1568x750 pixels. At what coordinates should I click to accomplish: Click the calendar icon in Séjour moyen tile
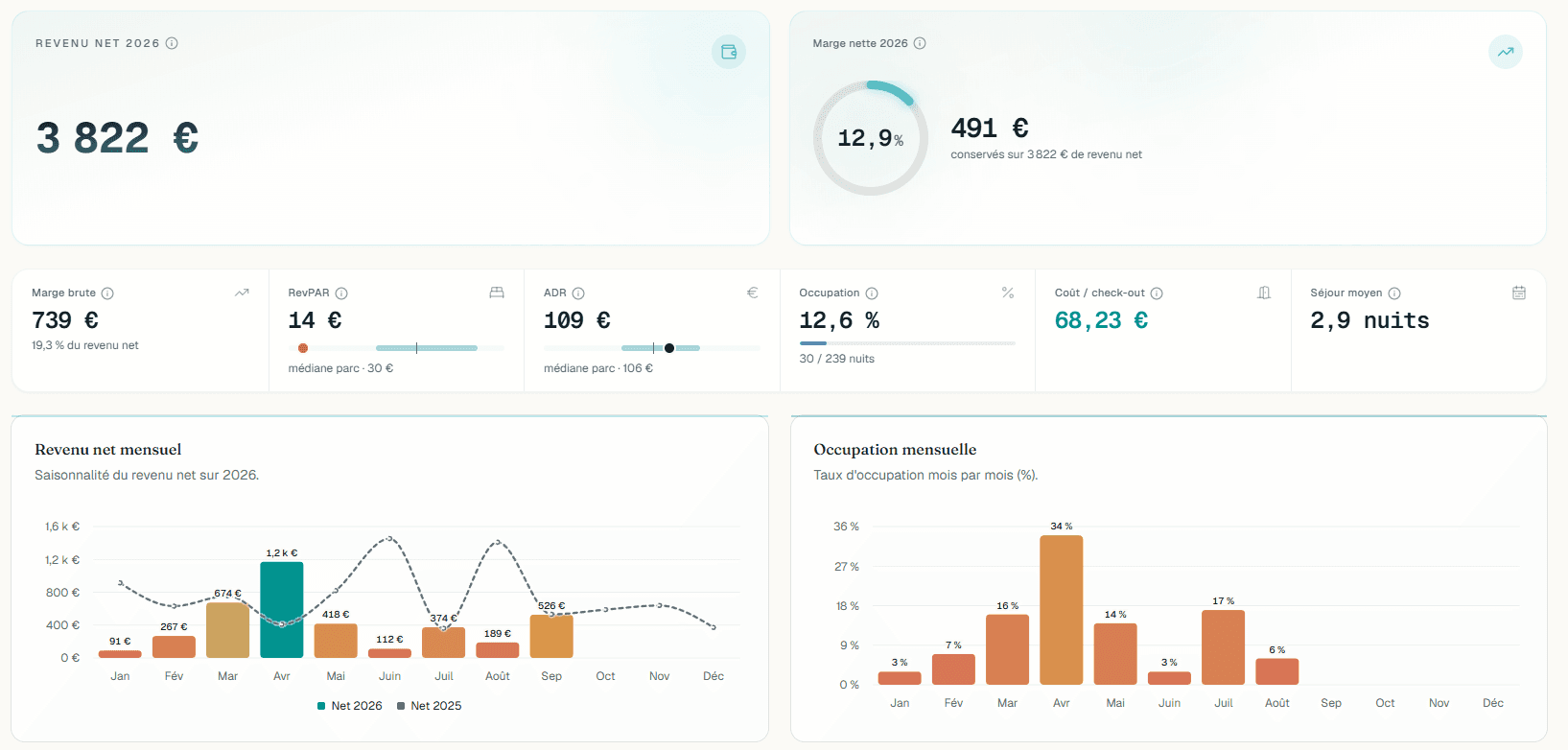1519,293
